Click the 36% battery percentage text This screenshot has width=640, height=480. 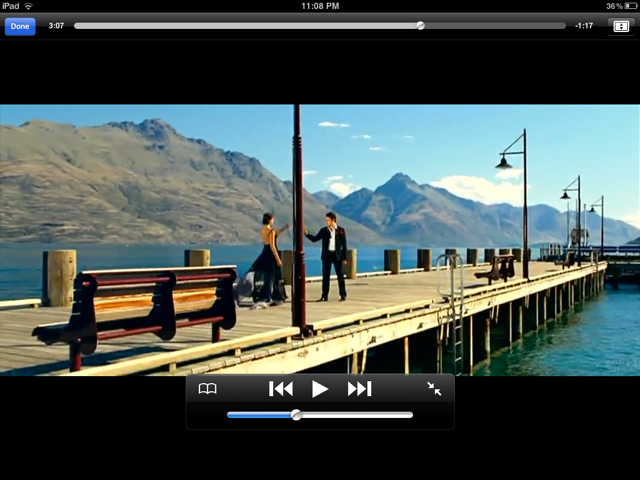(x=614, y=6)
